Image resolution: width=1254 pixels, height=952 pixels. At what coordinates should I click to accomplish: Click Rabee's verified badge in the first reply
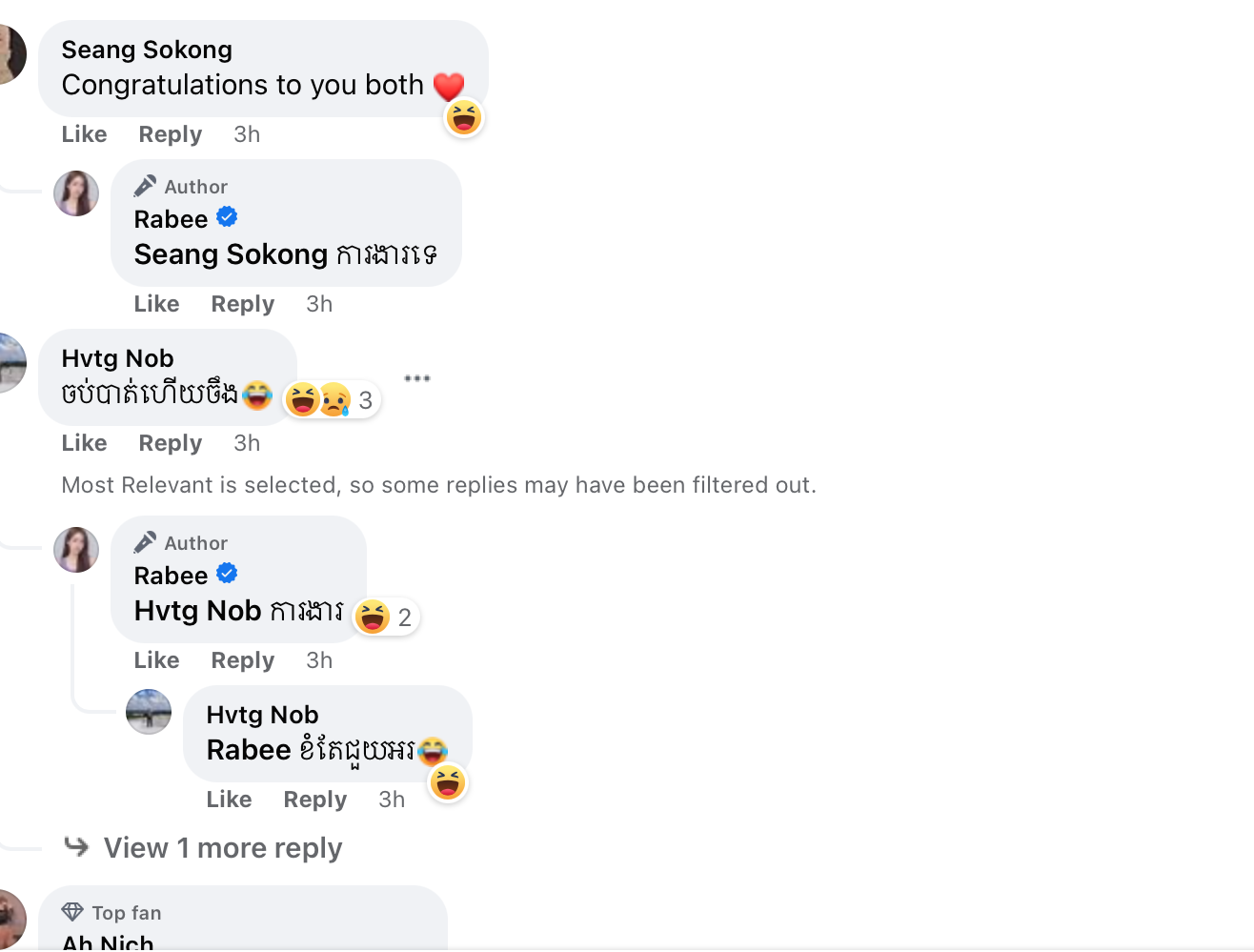pos(227,218)
